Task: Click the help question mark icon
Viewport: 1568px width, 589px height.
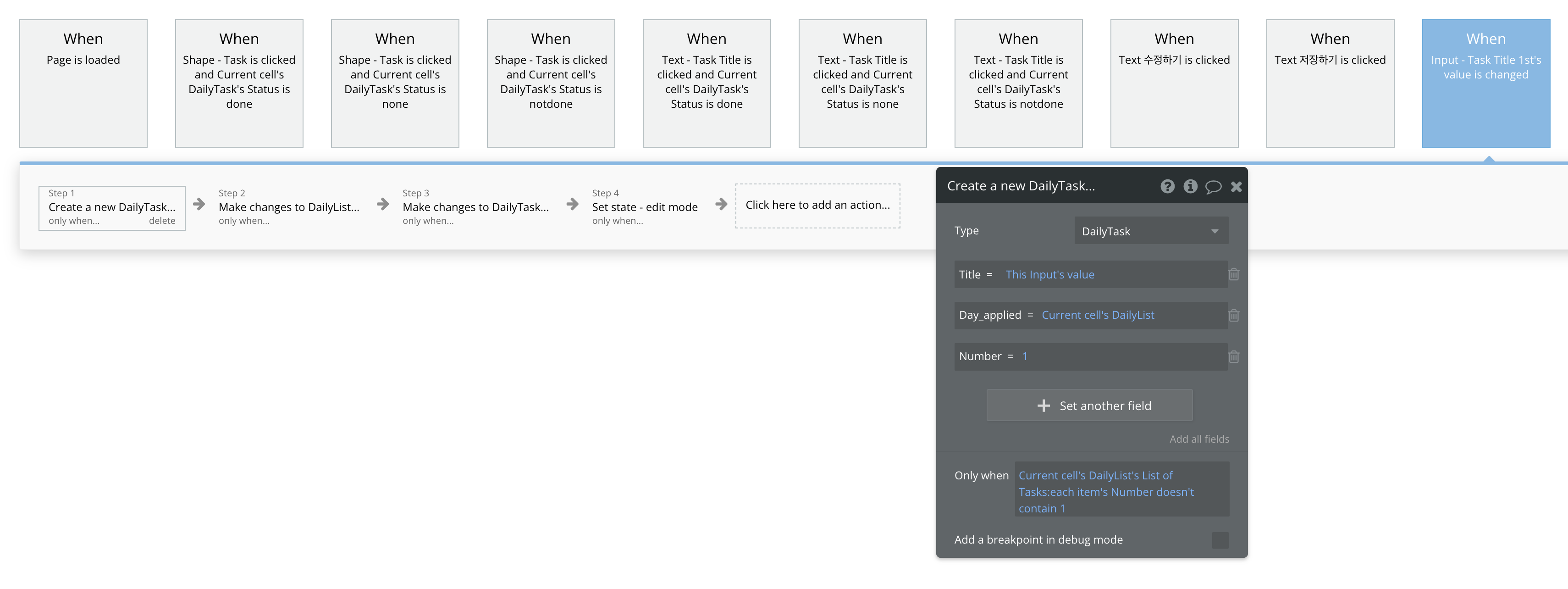Action: coord(1167,186)
